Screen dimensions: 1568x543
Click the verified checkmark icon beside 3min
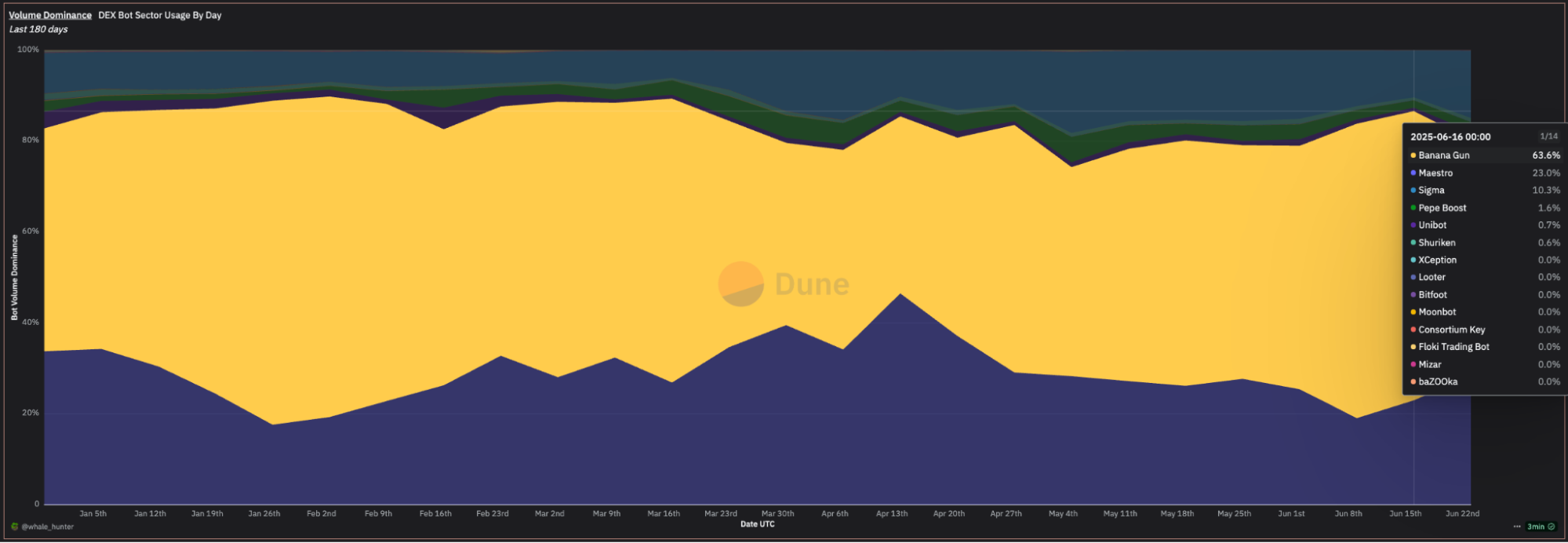point(1551,527)
